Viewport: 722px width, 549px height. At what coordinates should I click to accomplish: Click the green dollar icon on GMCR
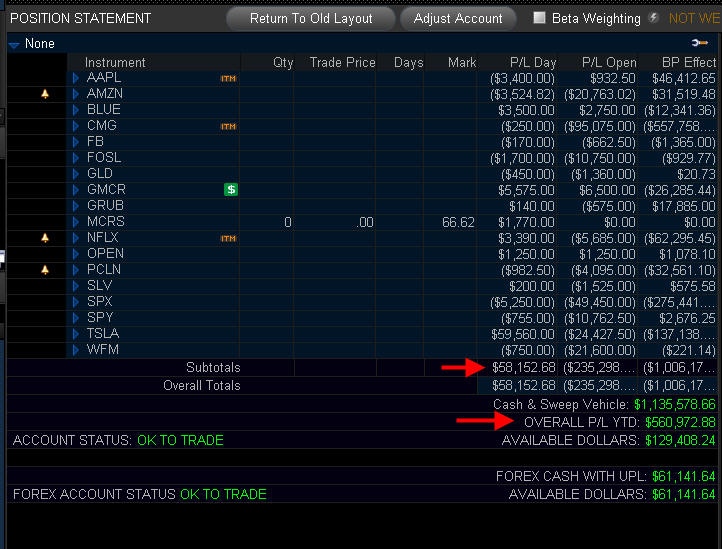pos(231,190)
